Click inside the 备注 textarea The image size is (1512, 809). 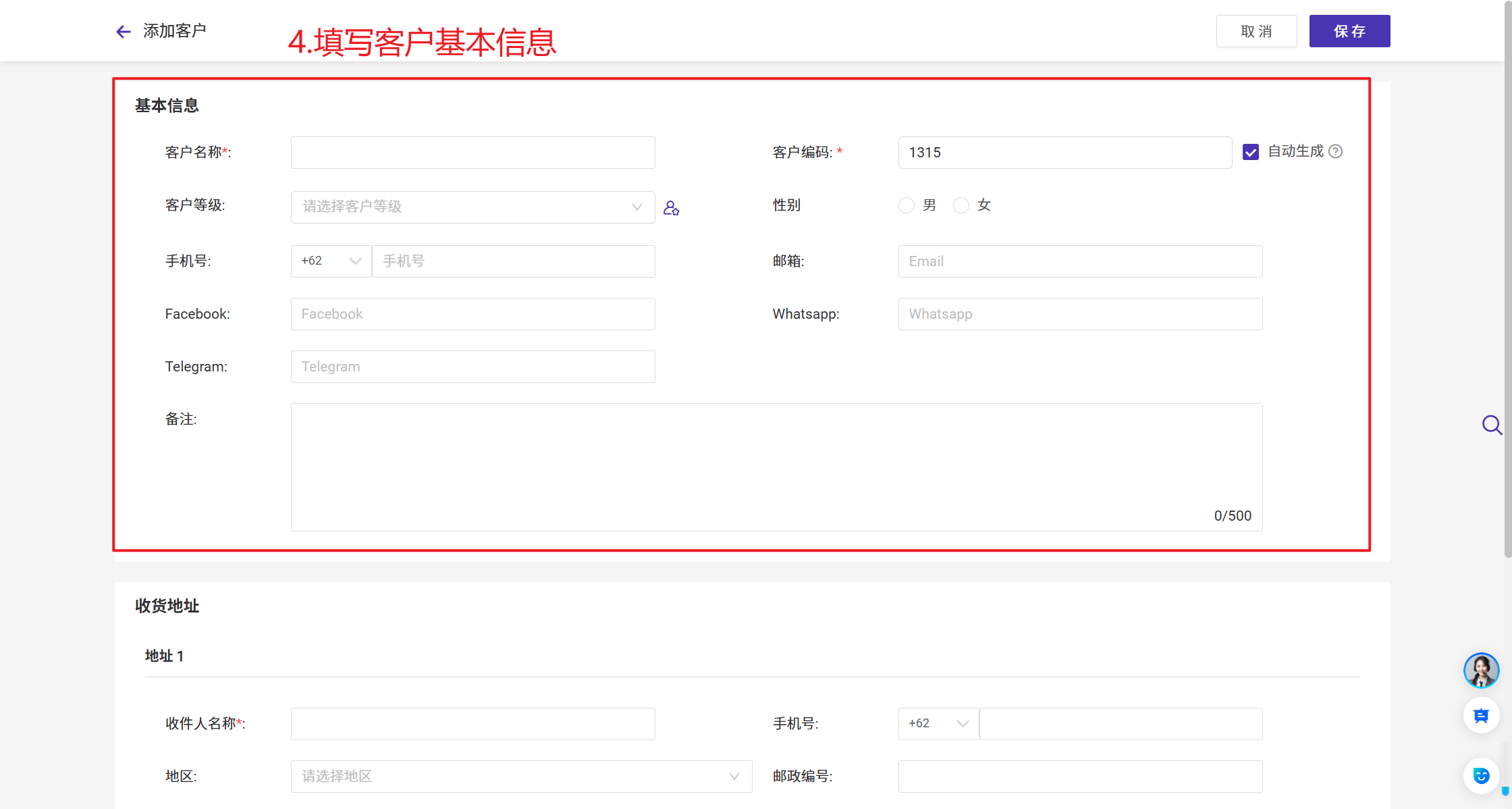tap(776, 467)
